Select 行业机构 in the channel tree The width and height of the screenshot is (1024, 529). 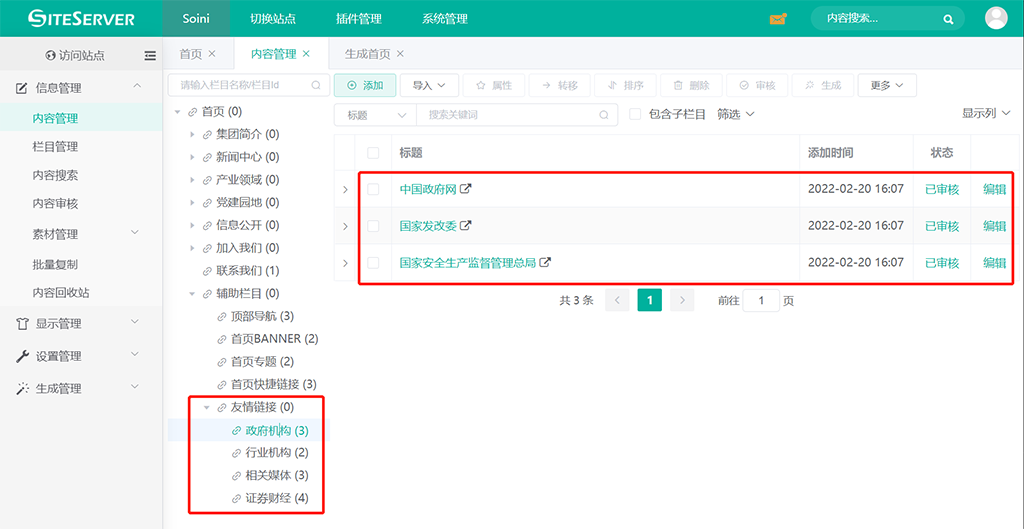[x=269, y=453]
